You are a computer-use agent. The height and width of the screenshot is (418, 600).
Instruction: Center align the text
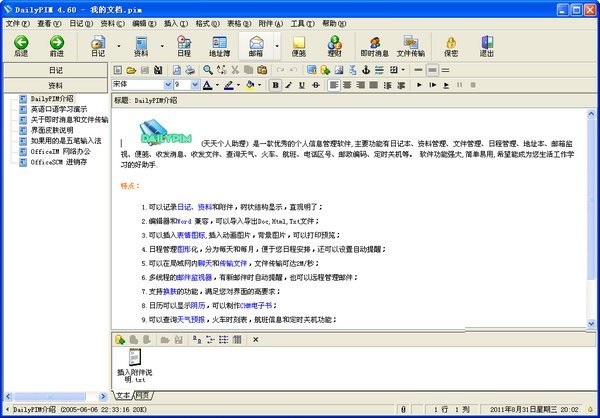point(347,85)
